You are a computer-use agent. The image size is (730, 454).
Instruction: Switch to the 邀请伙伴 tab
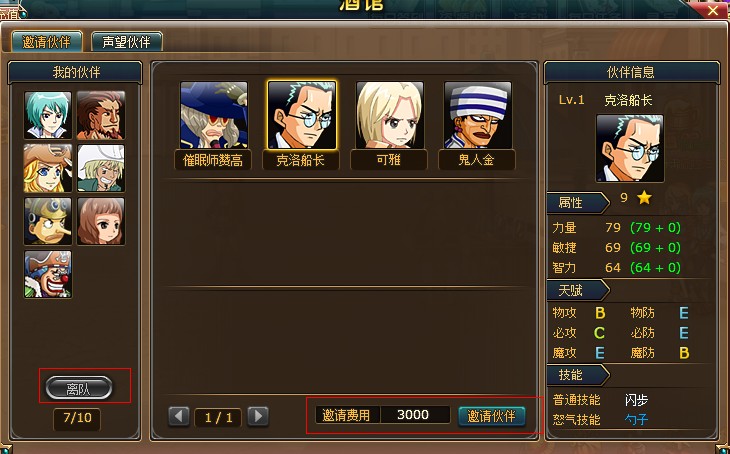pos(47,42)
